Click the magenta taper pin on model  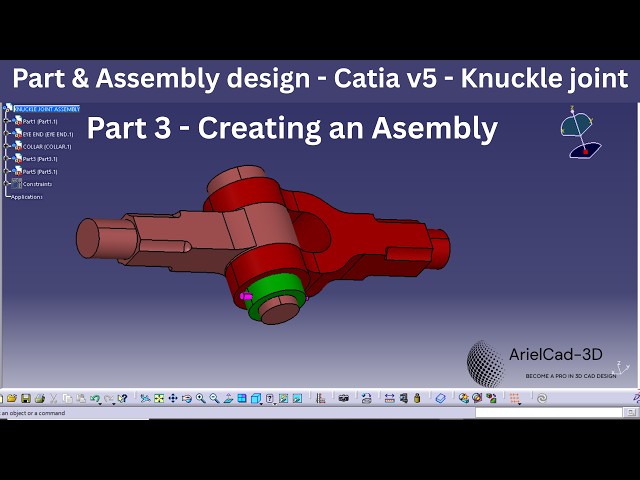[x=245, y=296]
